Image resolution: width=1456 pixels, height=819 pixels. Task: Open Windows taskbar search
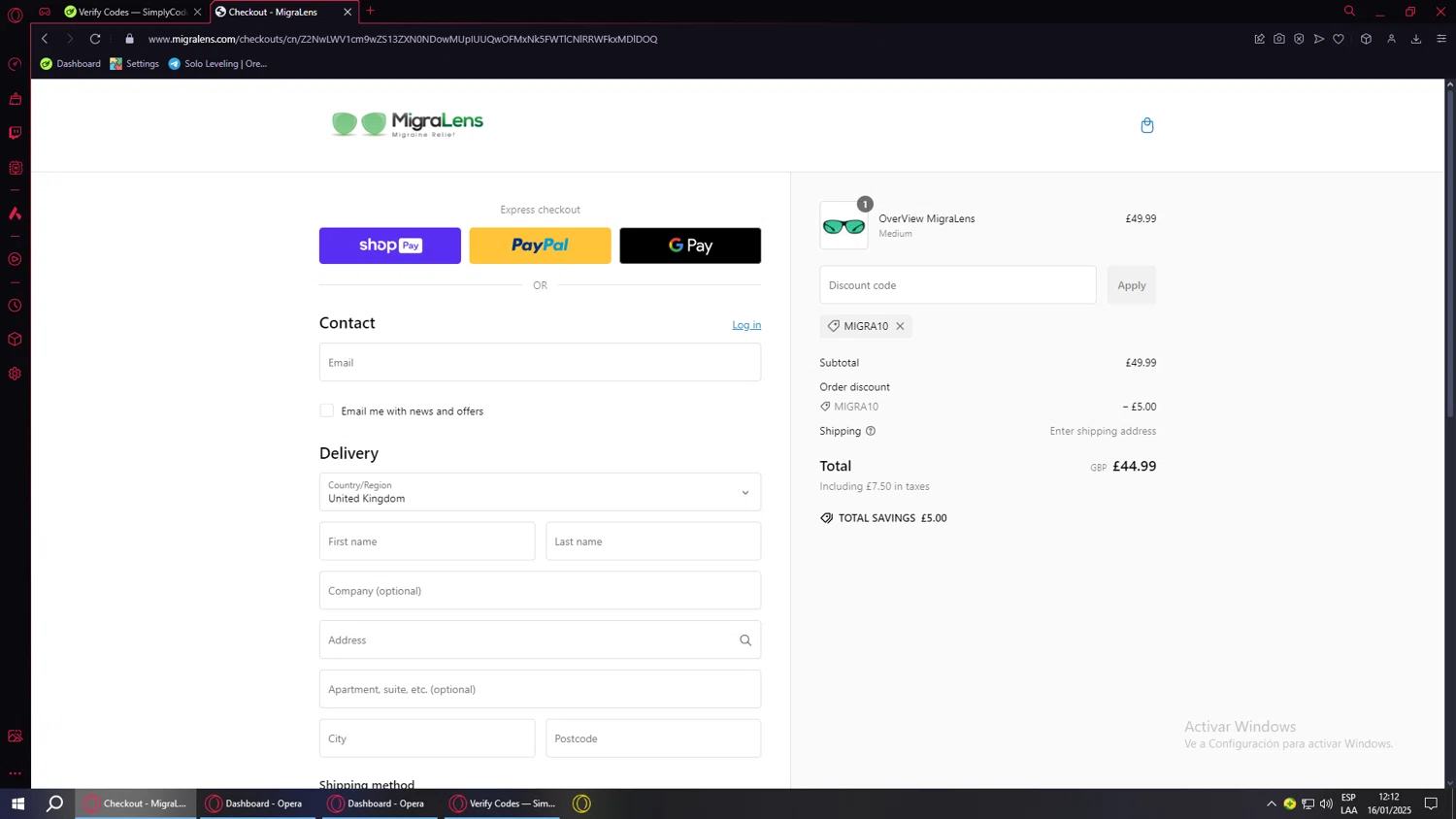click(55, 803)
